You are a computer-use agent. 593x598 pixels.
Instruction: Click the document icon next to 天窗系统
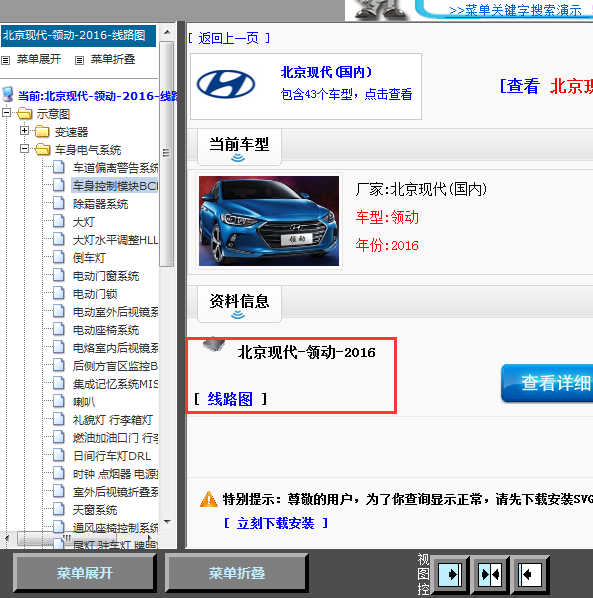(59, 509)
